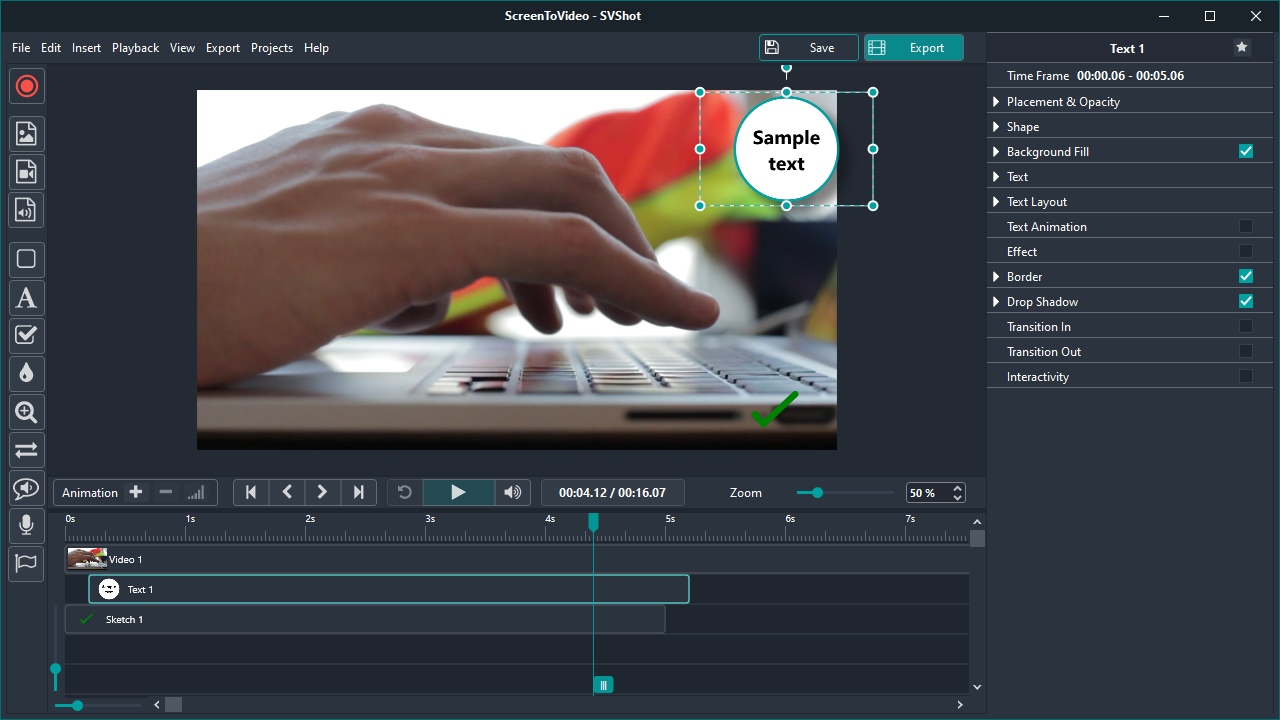
Task: Click the red Record button
Action: [x=27, y=86]
